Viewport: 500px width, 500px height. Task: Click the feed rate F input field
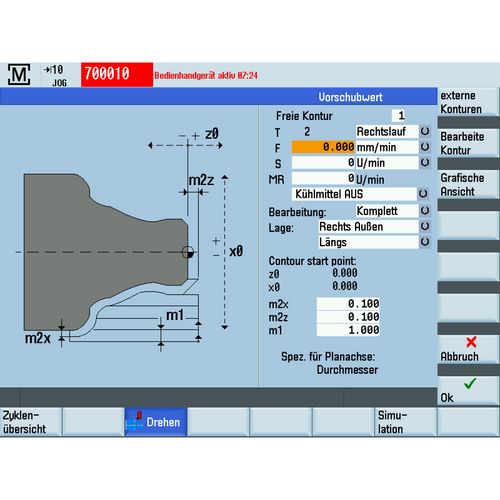pos(323,147)
